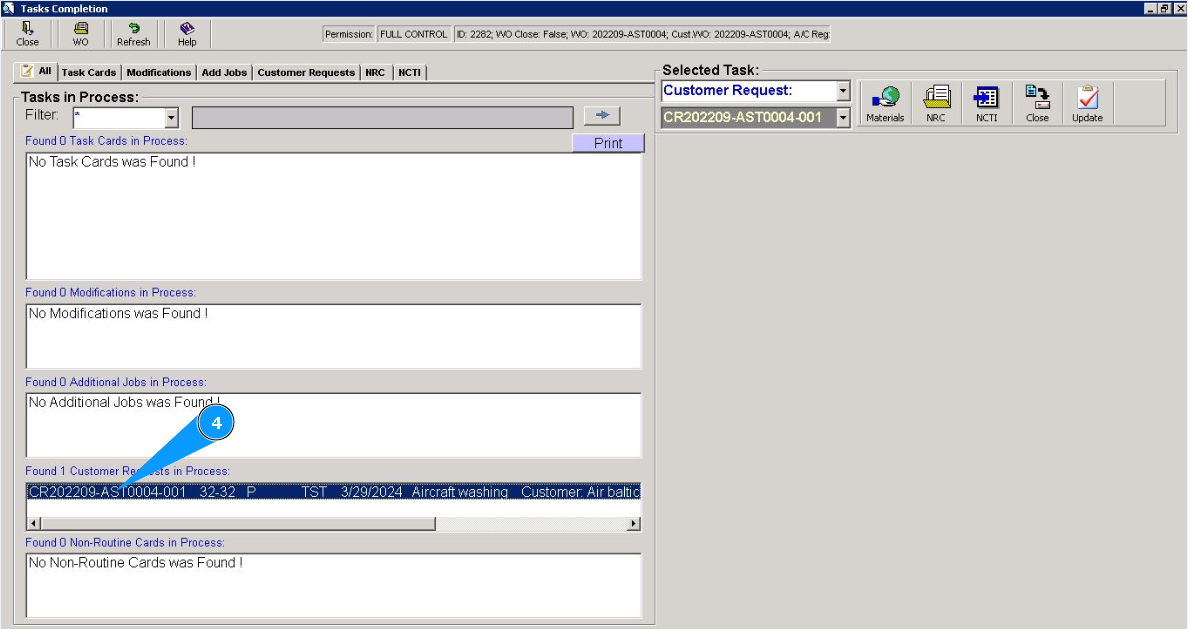Screen dimensions: 1188x629
Task: Open Materials for the selected task
Action: [885, 104]
